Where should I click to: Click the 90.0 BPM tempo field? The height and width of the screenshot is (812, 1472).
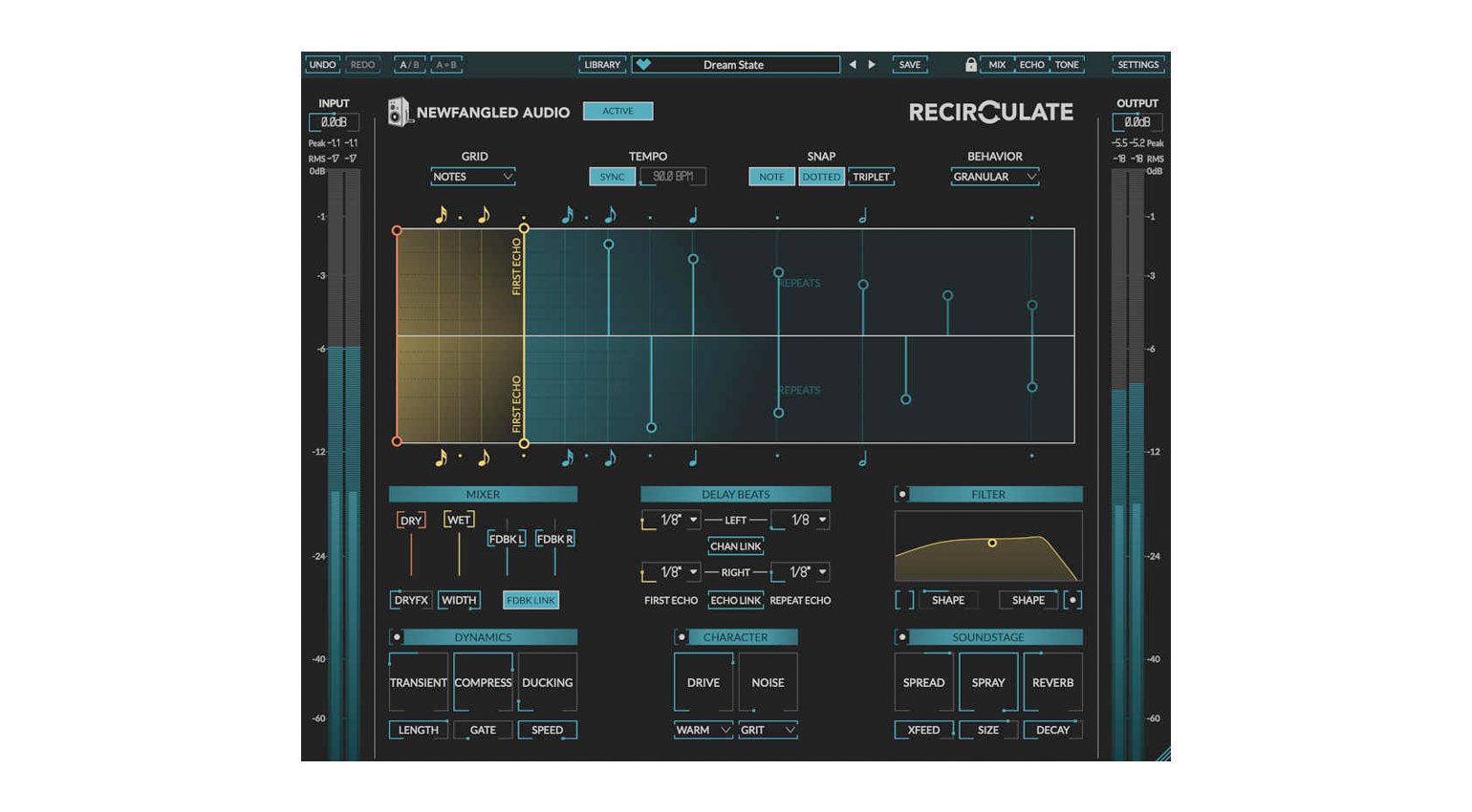[x=673, y=177]
